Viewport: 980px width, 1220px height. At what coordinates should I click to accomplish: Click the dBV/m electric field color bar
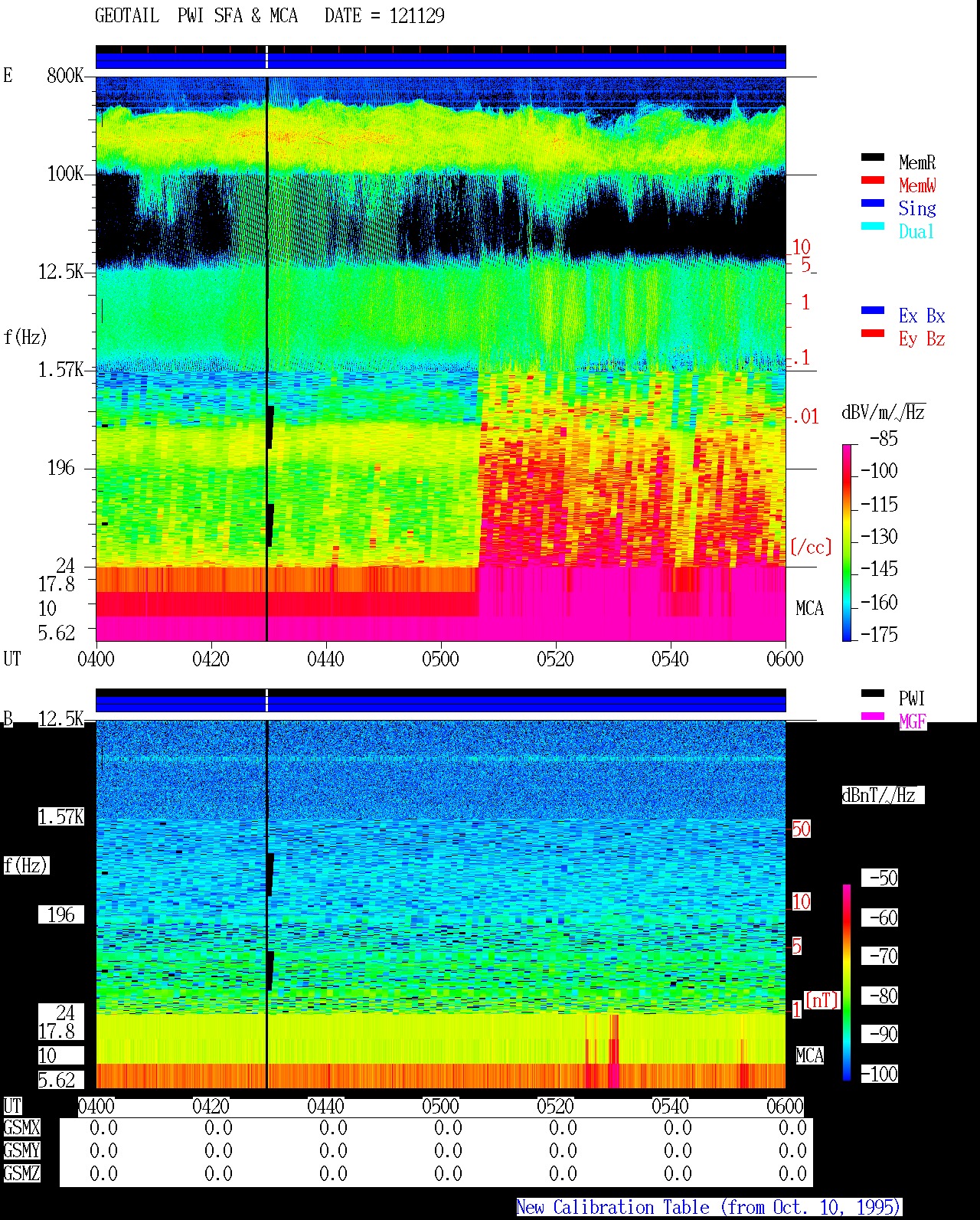point(847,542)
